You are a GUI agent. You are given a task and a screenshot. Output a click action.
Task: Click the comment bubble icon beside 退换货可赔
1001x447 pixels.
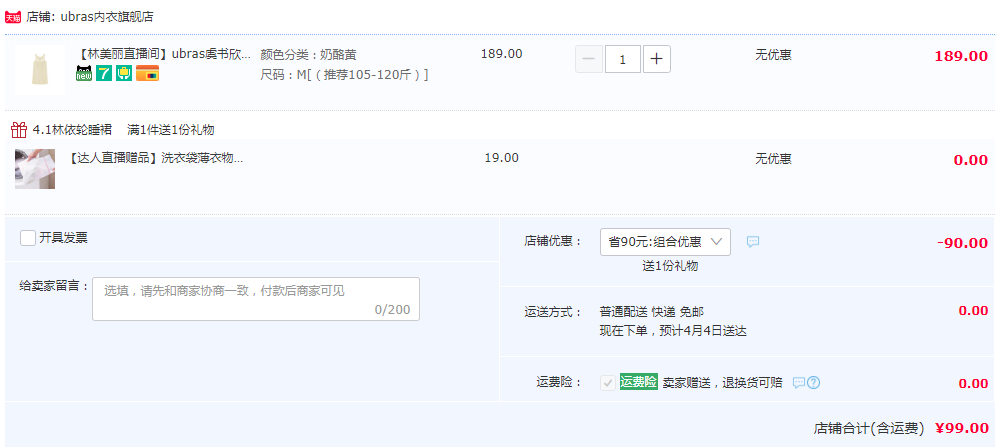[x=799, y=383]
